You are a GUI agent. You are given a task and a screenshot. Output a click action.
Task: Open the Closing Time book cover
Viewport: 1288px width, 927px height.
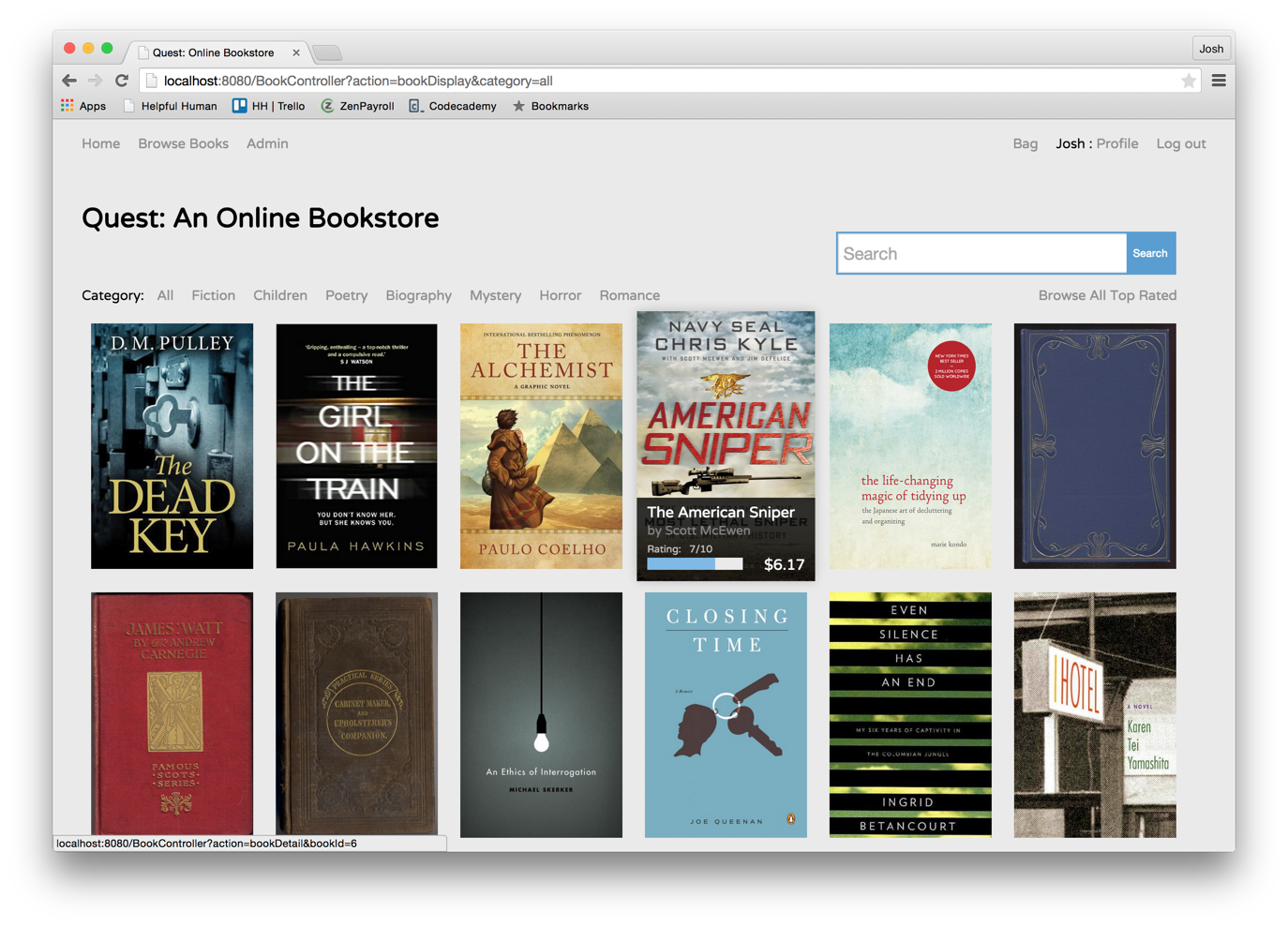[726, 714]
